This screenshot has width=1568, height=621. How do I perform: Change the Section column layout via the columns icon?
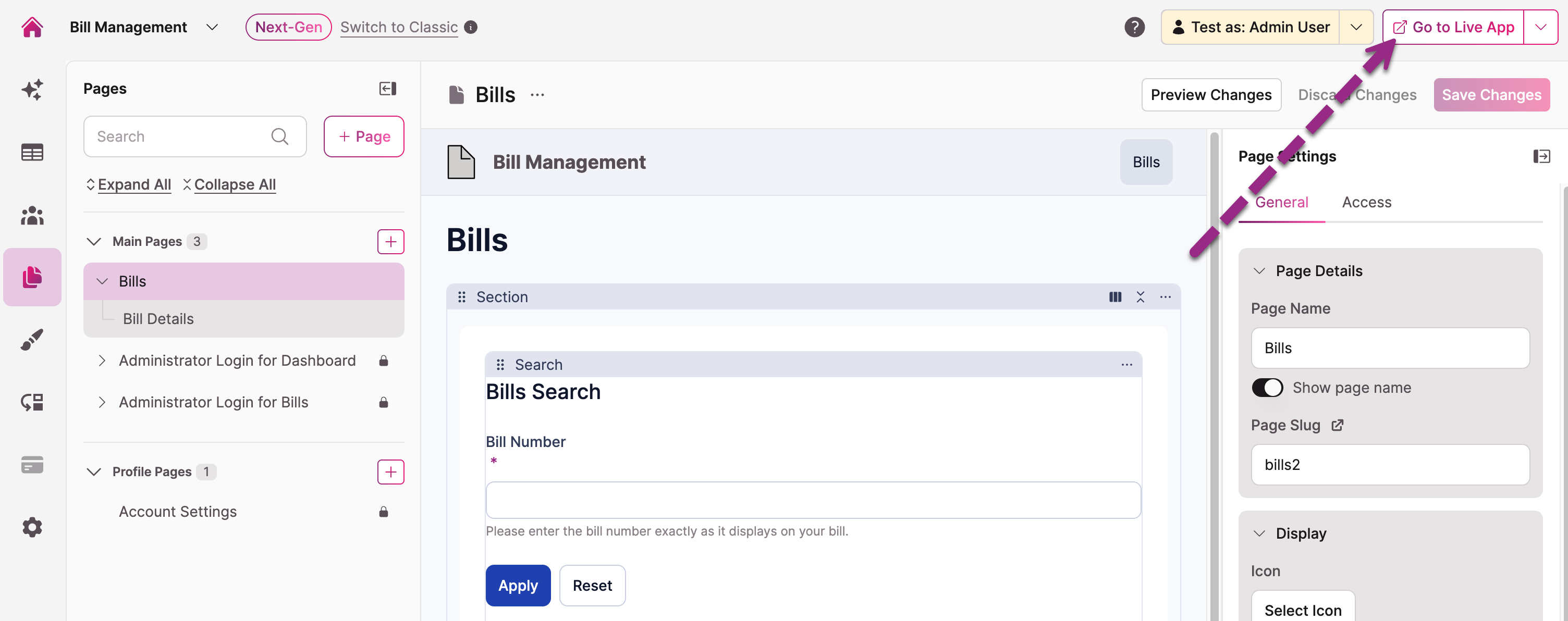click(1114, 297)
